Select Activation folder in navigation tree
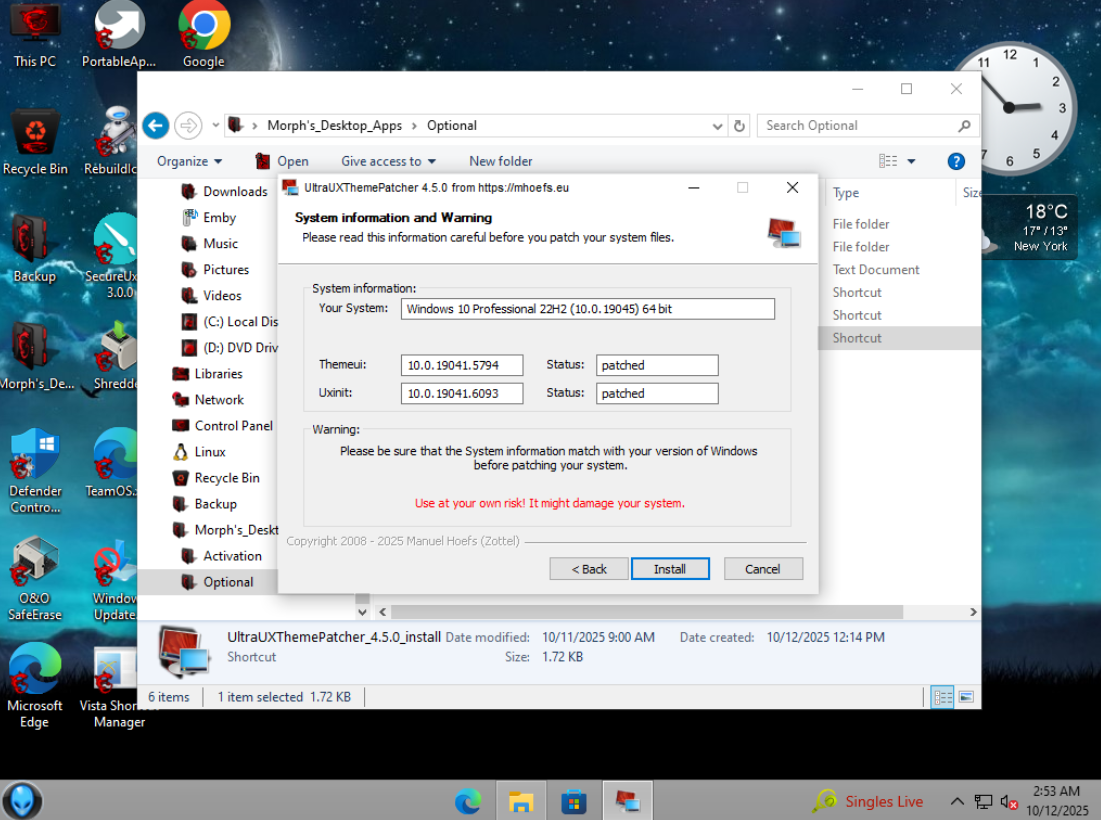This screenshot has width=1101, height=820. coord(222,556)
